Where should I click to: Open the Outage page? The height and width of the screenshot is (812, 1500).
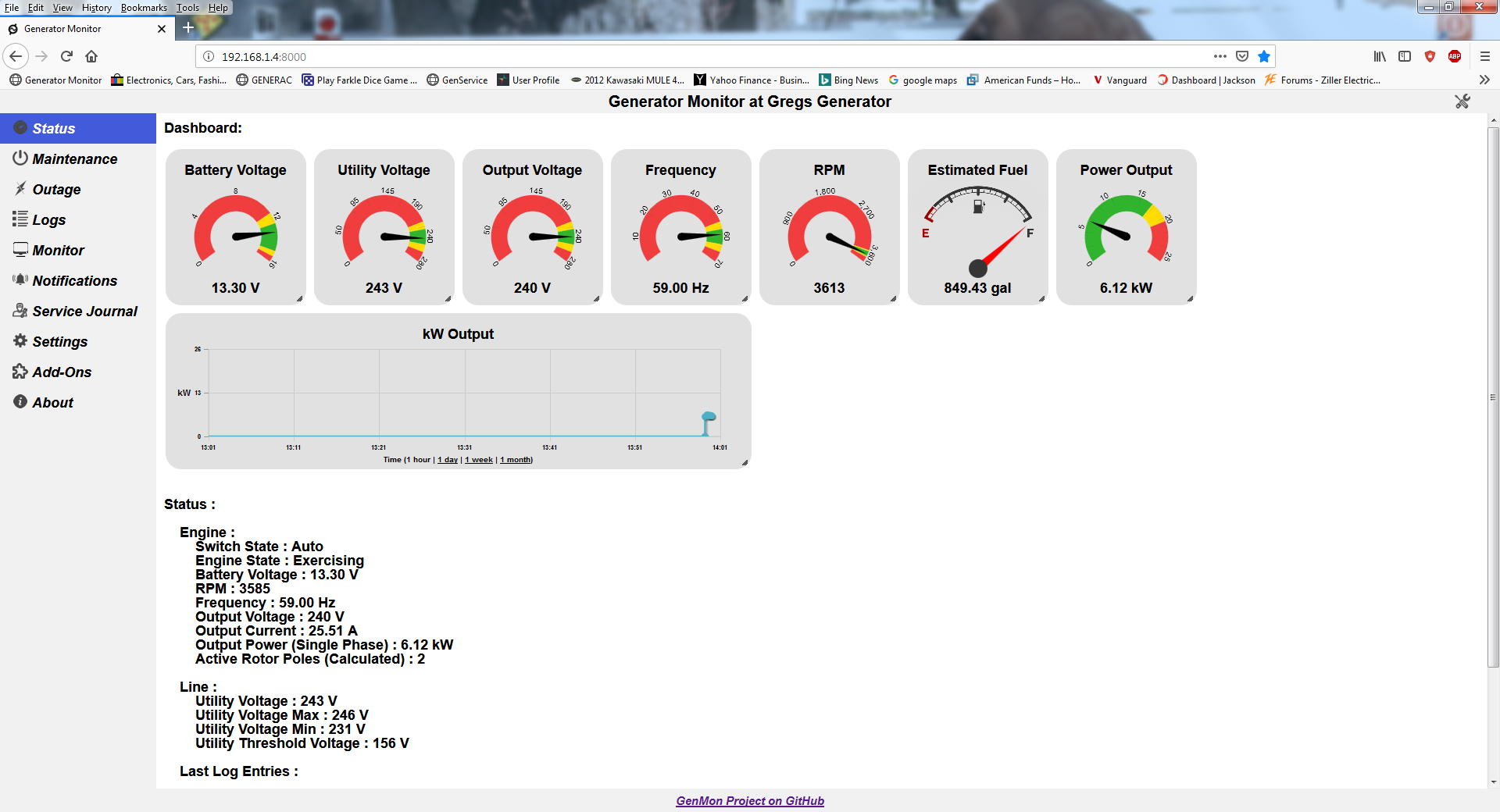pos(56,190)
